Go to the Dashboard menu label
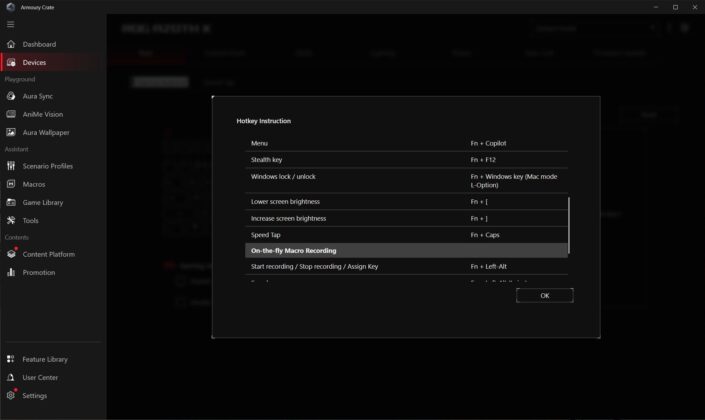 (x=40, y=44)
